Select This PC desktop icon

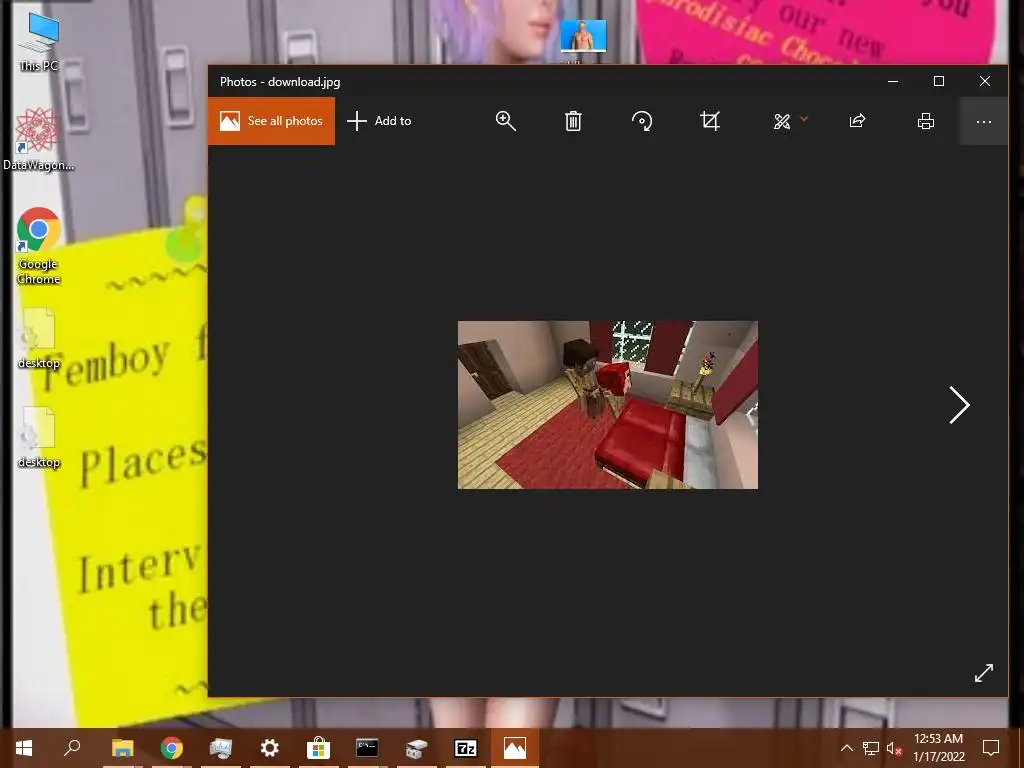pyautogui.click(x=39, y=42)
